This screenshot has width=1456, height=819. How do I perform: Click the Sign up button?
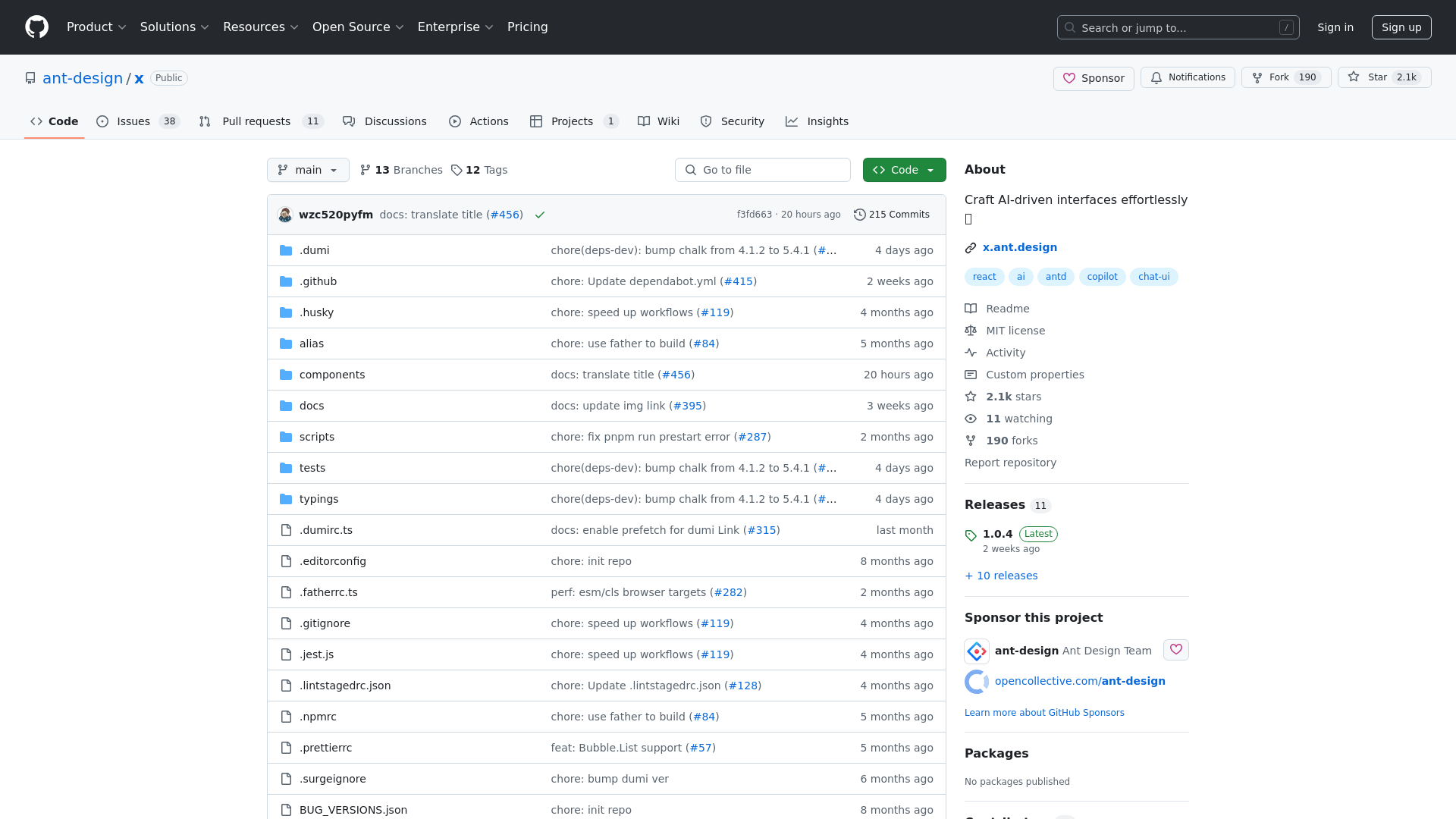click(1401, 27)
